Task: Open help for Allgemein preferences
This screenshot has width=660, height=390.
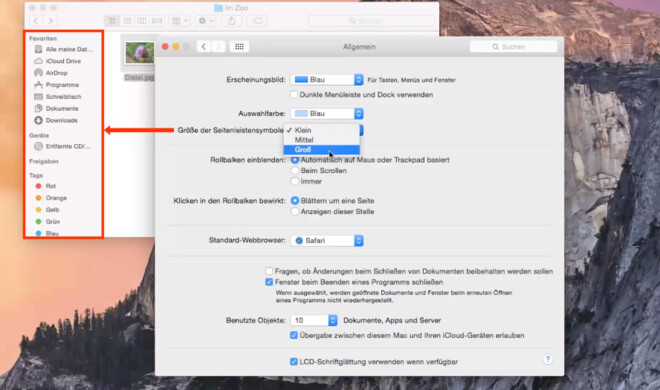Action: [548, 359]
